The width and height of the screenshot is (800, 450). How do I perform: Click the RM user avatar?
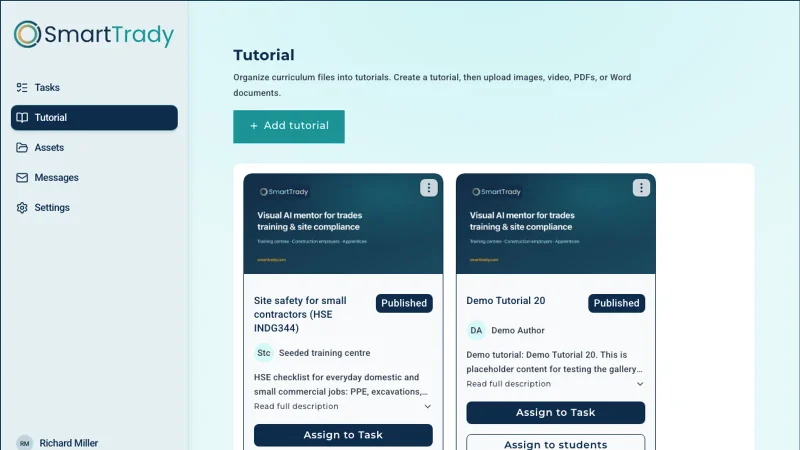(24, 443)
